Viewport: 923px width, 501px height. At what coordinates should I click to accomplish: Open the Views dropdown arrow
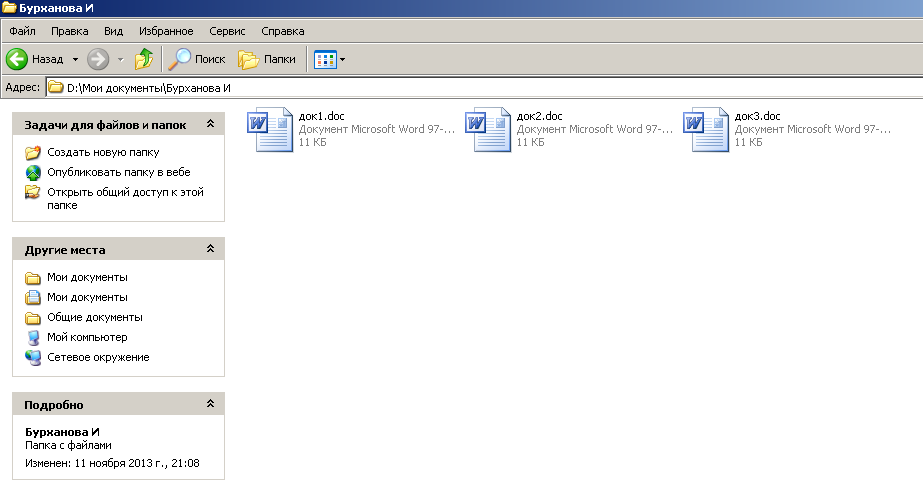coord(342,59)
